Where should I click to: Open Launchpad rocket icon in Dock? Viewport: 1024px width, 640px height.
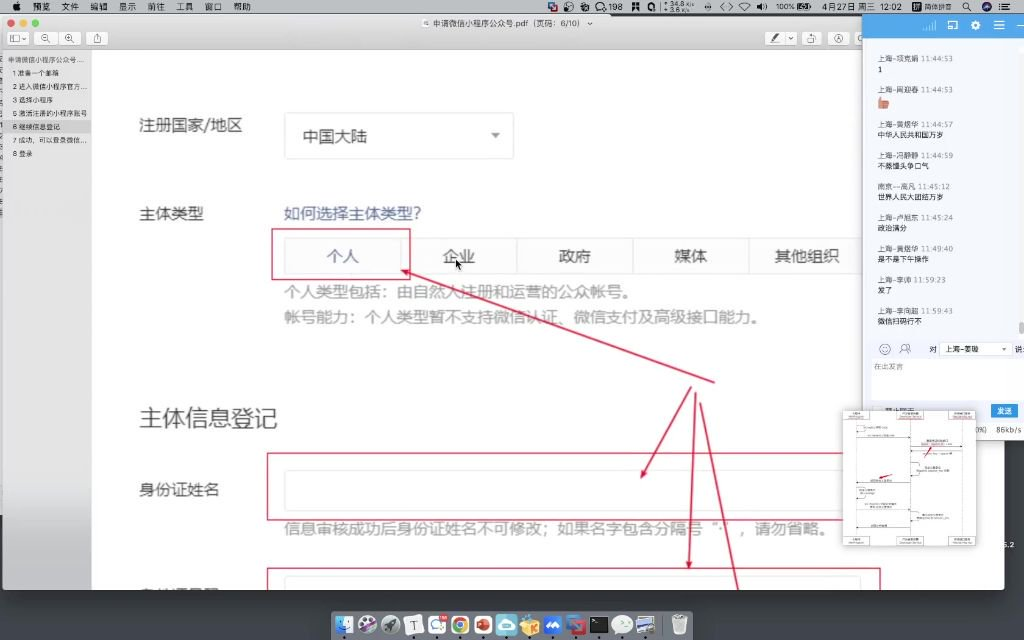coord(391,625)
